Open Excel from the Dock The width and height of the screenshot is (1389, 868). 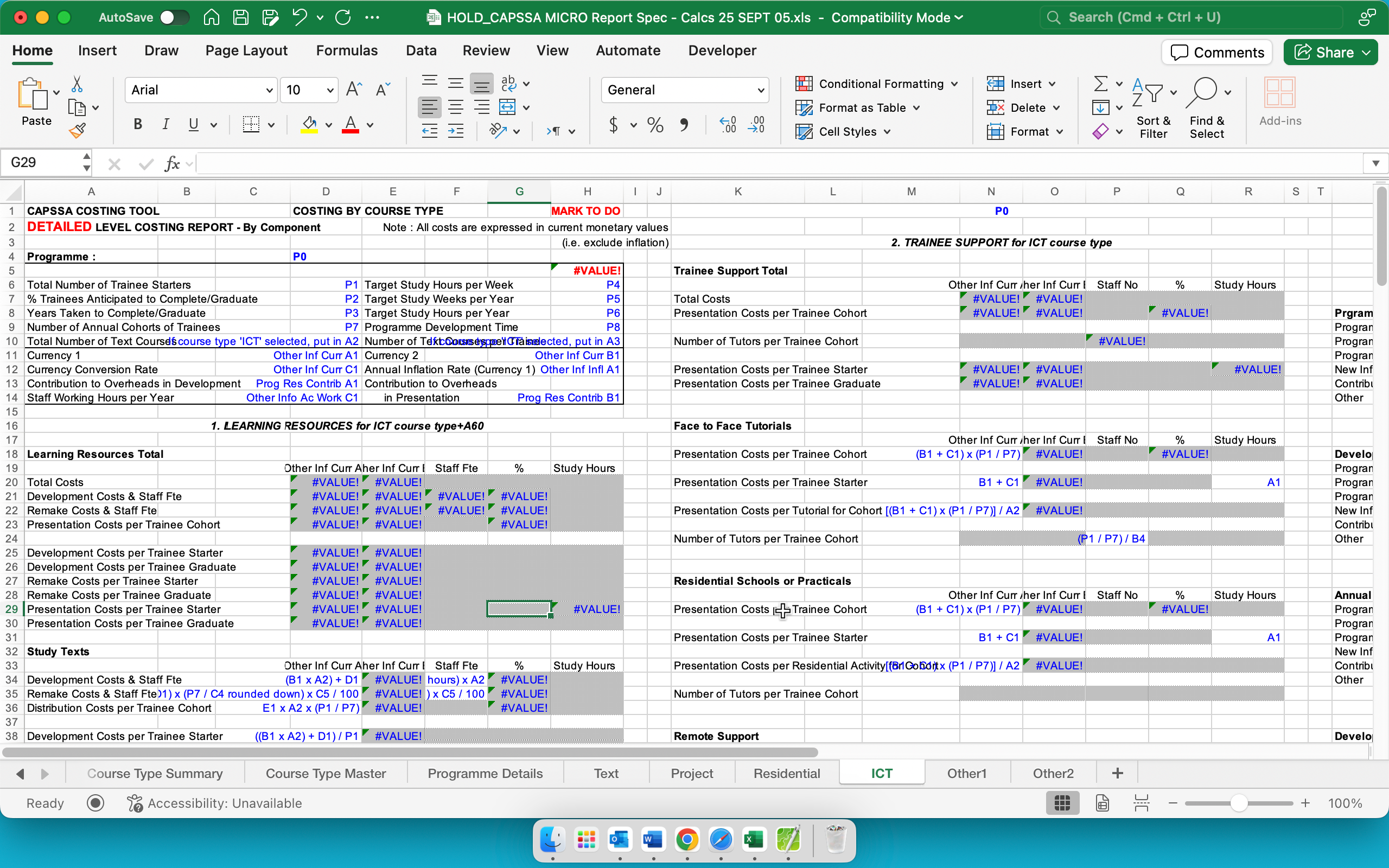[x=754, y=840]
